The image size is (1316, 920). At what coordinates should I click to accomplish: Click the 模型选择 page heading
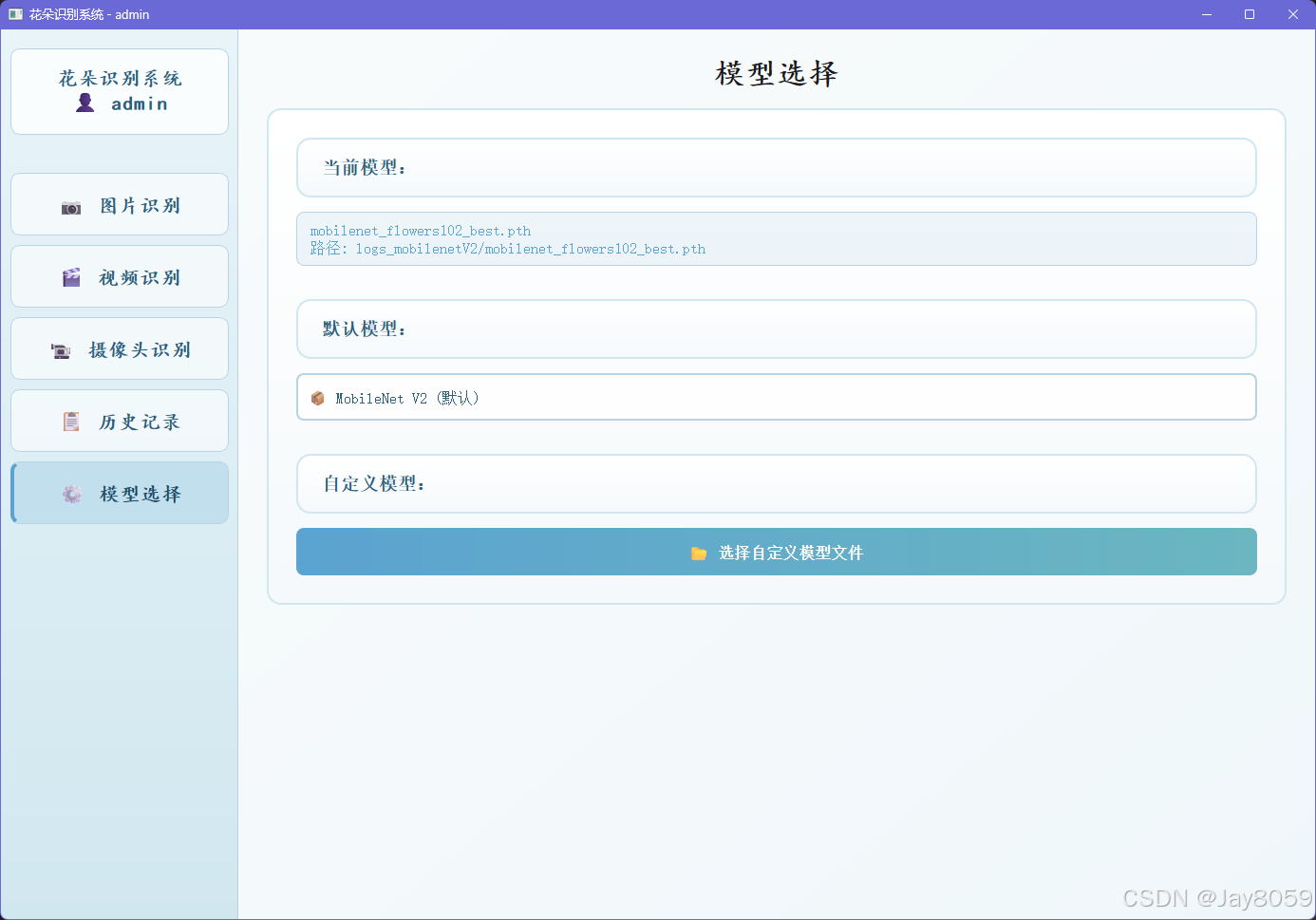click(x=777, y=73)
